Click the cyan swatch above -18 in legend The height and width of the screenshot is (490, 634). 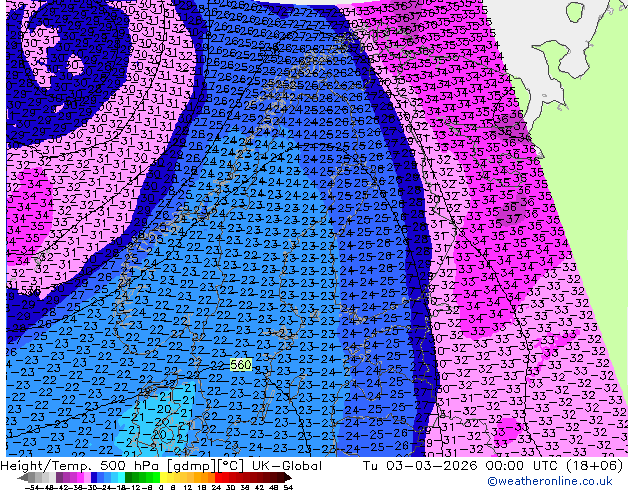pos(121,477)
